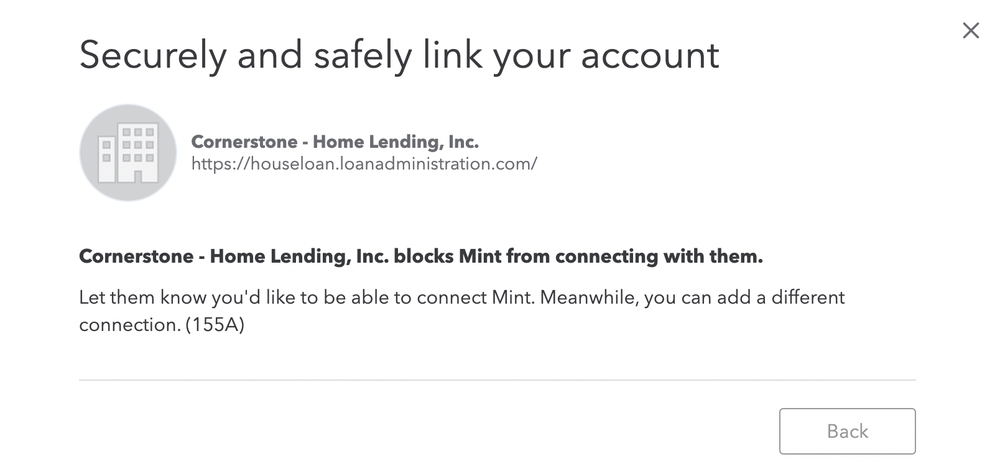The width and height of the screenshot is (1000, 467).
Task: Close the link account dialog
Action: [x=970, y=31]
